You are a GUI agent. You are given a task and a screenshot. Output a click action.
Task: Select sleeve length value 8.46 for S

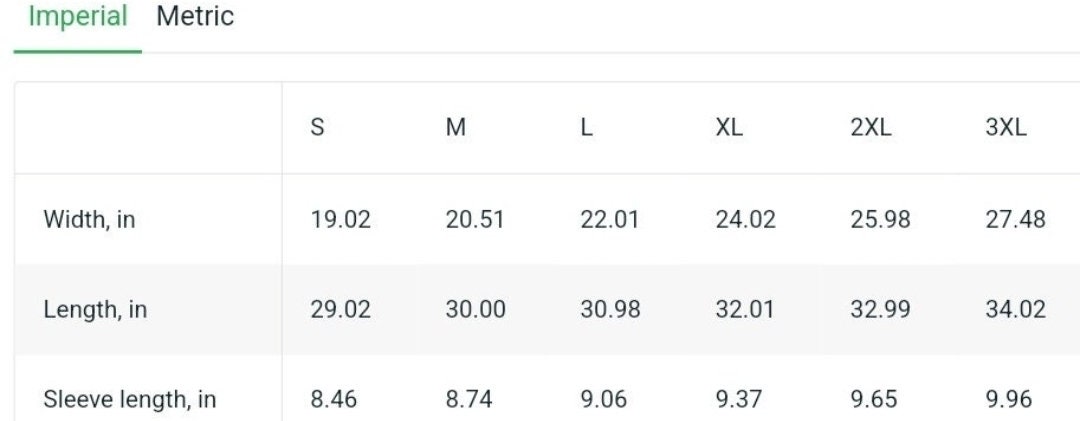point(334,400)
